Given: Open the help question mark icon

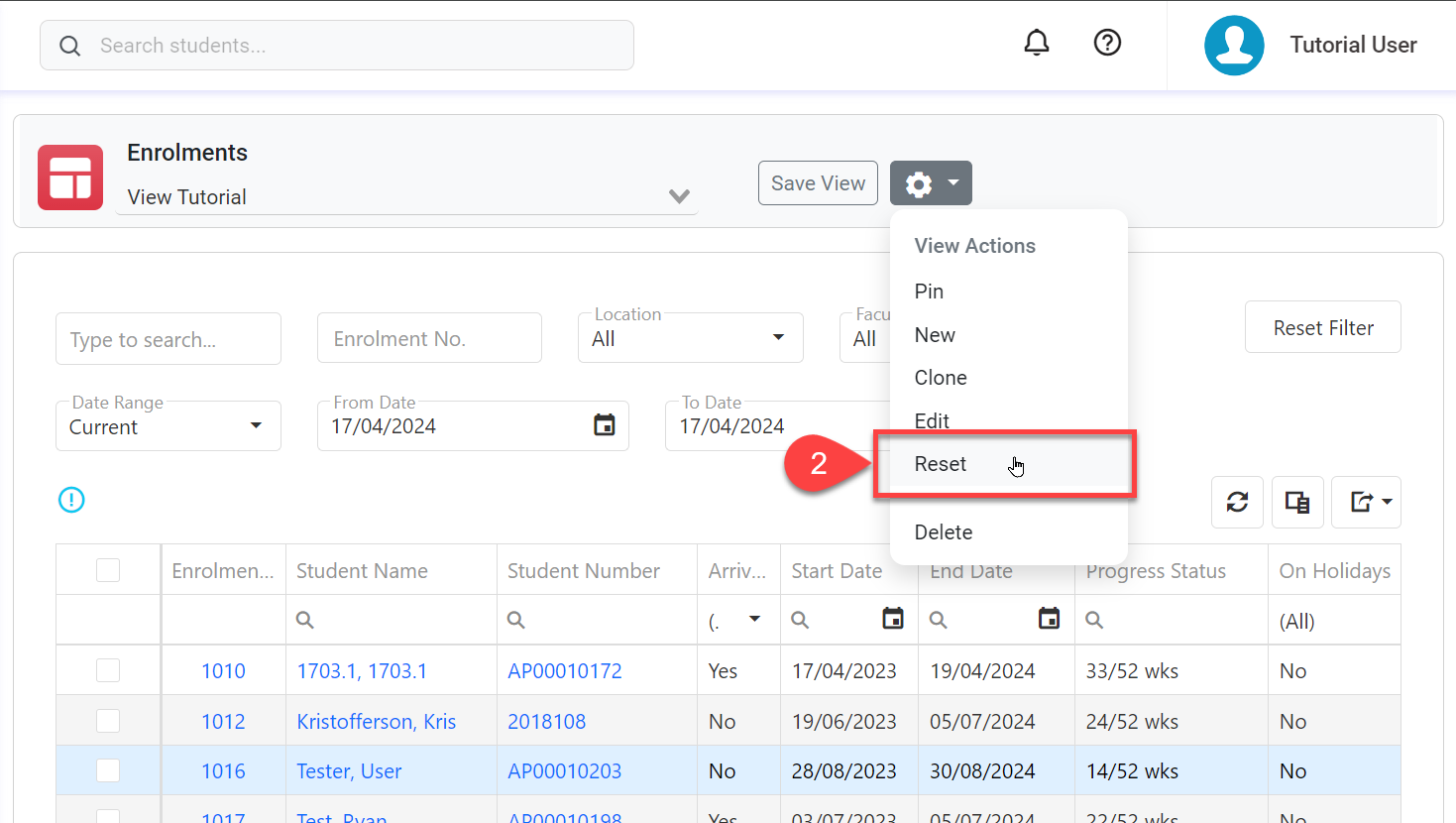Looking at the screenshot, I should click(x=1107, y=43).
